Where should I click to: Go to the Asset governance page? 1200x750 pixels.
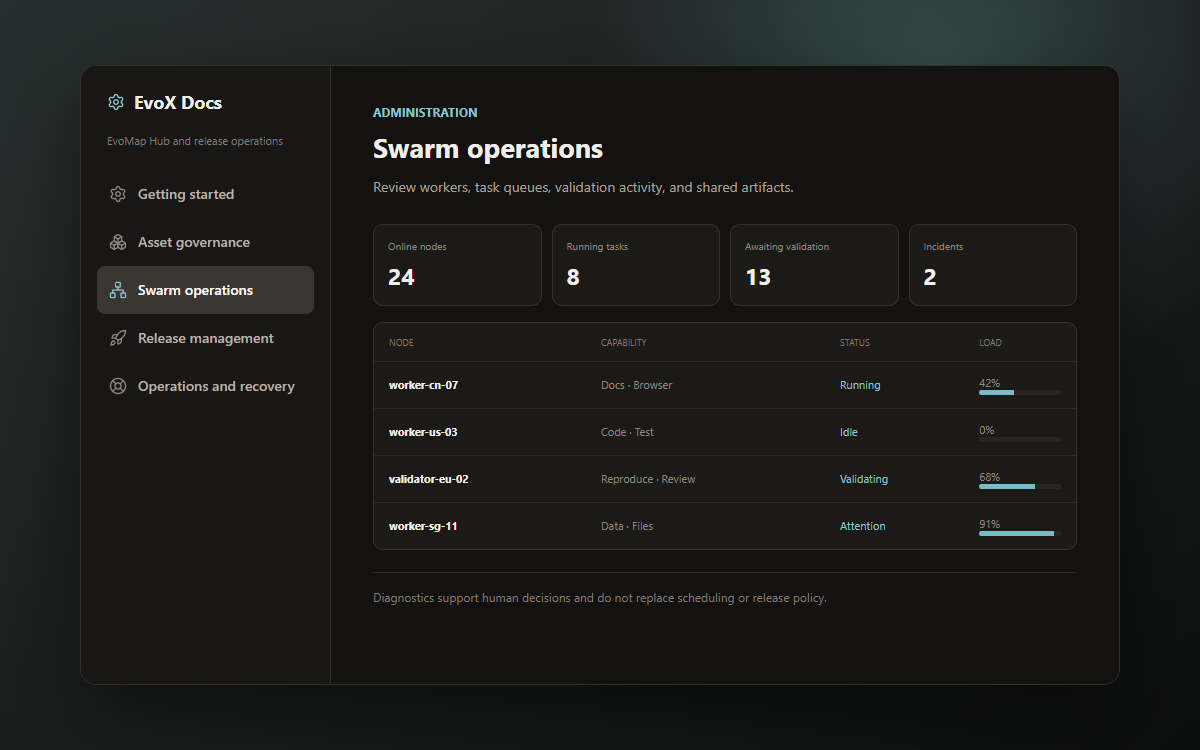click(x=205, y=242)
